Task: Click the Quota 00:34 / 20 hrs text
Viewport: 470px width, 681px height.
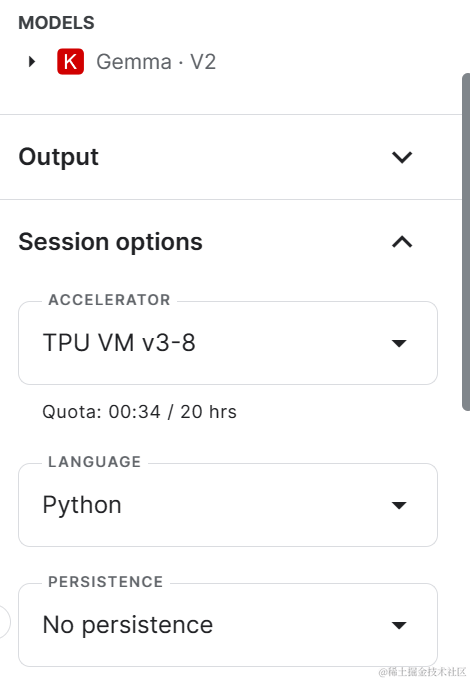Action: (x=139, y=412)
